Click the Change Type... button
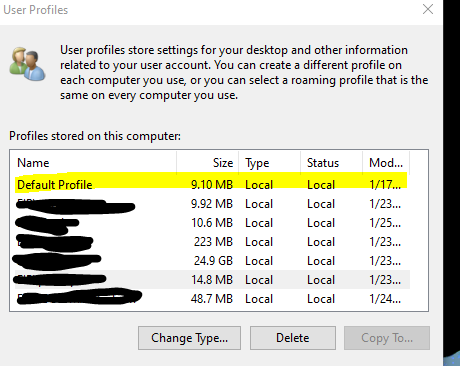The image size is (460, 366). click(189, 338)
